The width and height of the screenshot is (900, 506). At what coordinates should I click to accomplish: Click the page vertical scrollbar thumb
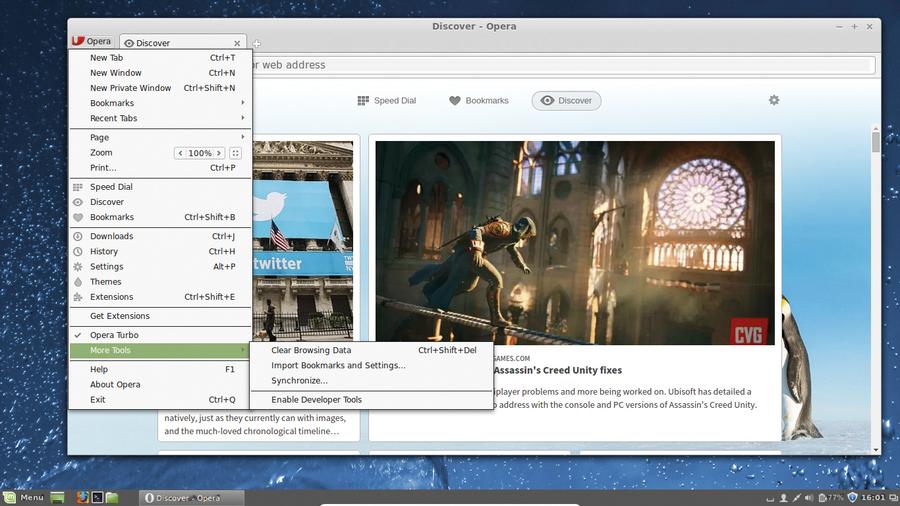875,142
